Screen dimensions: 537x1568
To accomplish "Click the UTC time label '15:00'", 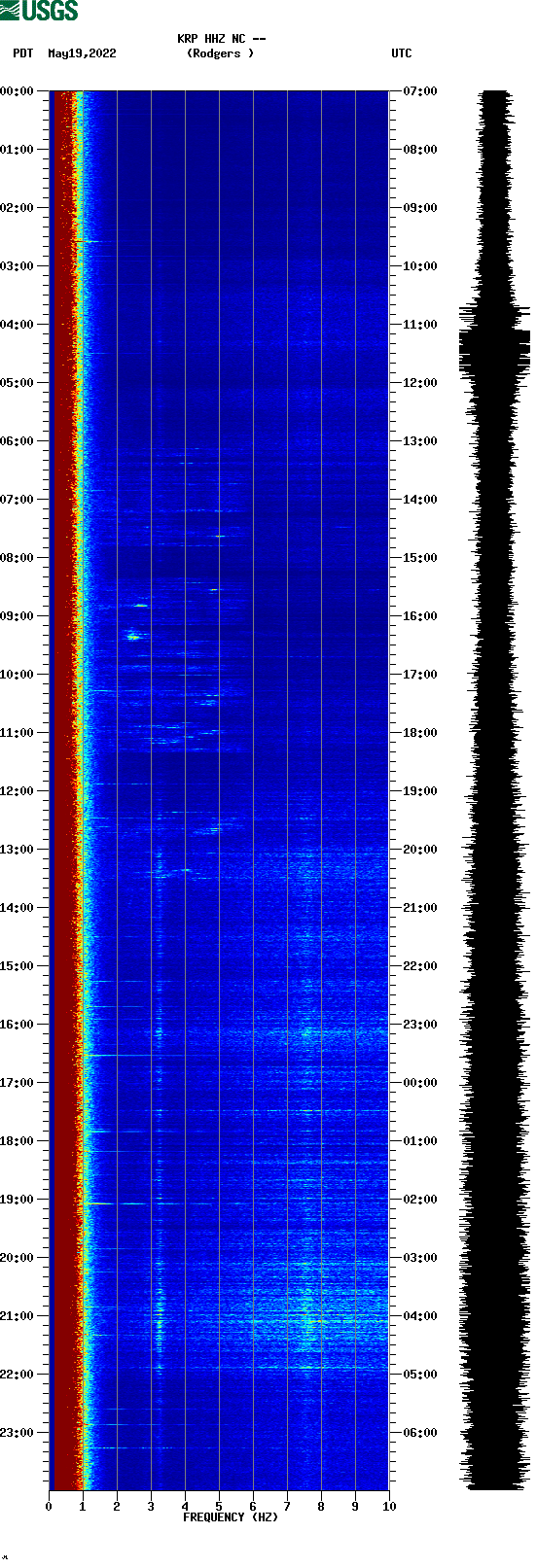I will coord(420,558).
